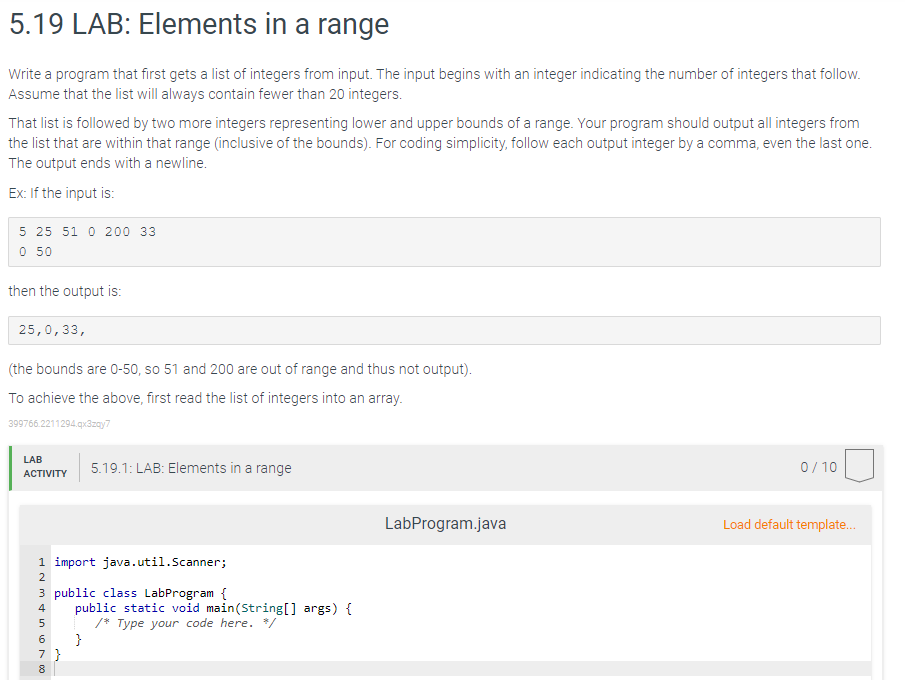The width and height of the screenshot is (905, 680).
Task: Click the sample input line '5 25 51 0 200 33'
Action: [87, 231]
